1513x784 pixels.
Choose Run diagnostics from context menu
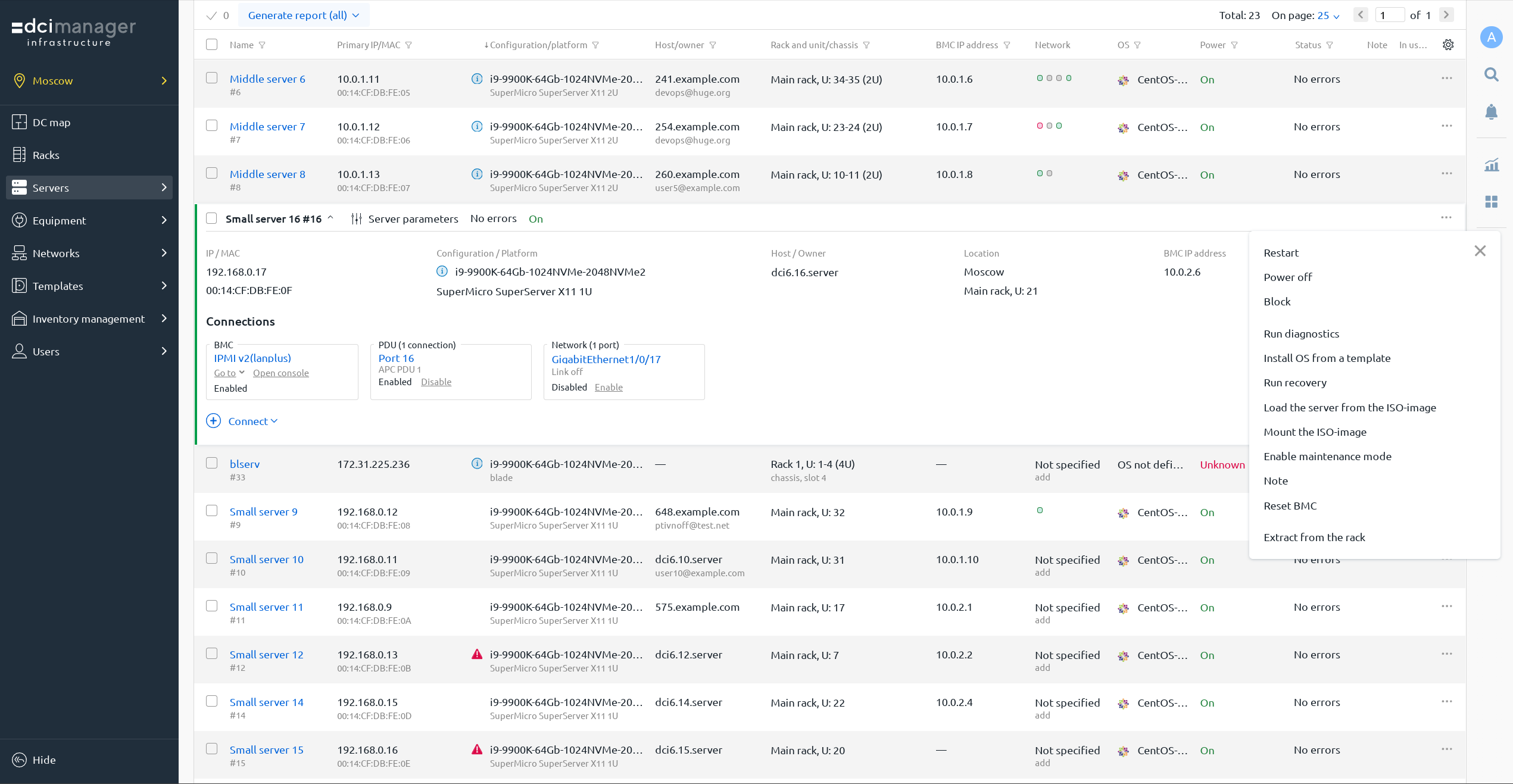coord(1301,334)
